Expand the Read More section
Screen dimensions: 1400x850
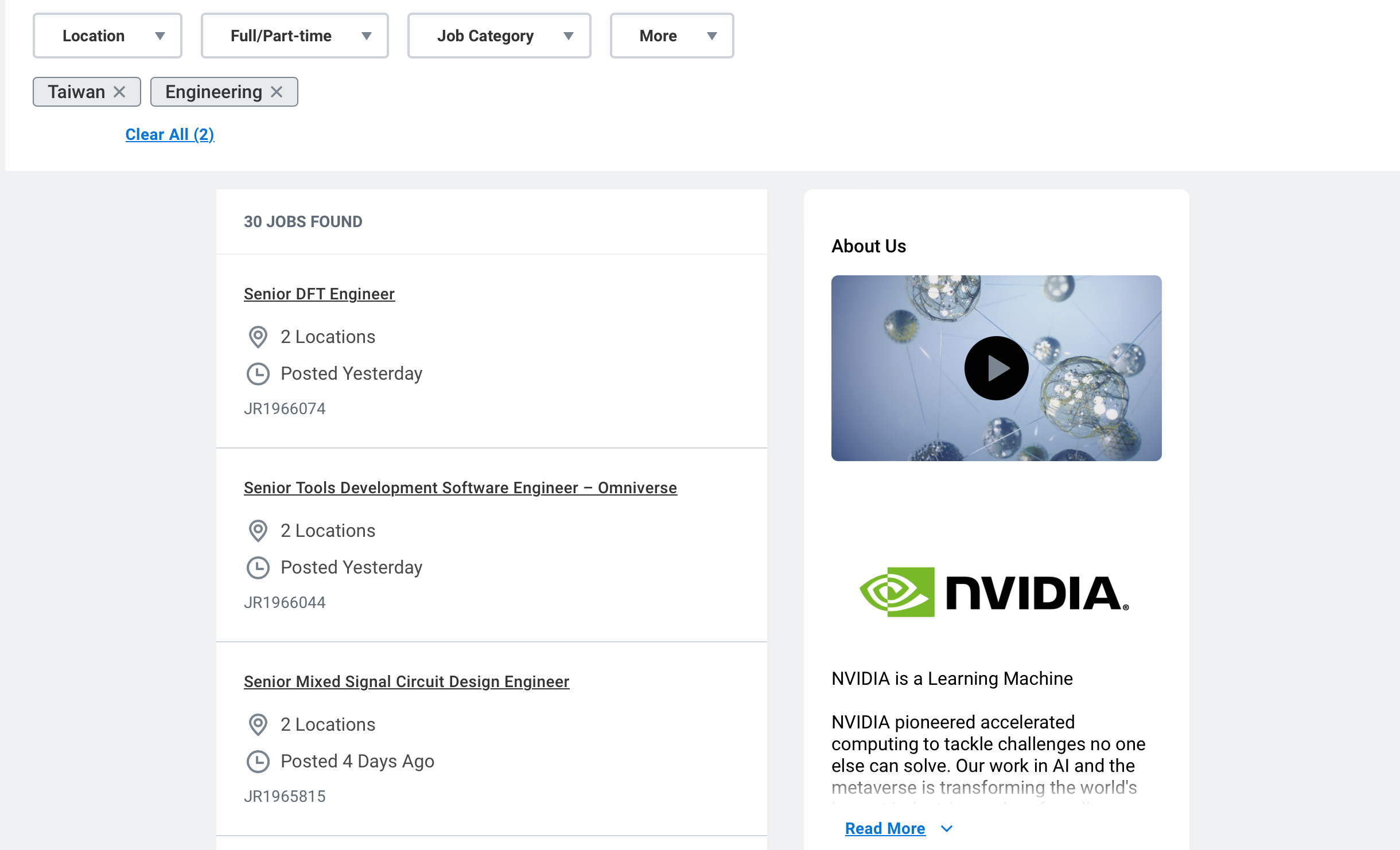884,828
